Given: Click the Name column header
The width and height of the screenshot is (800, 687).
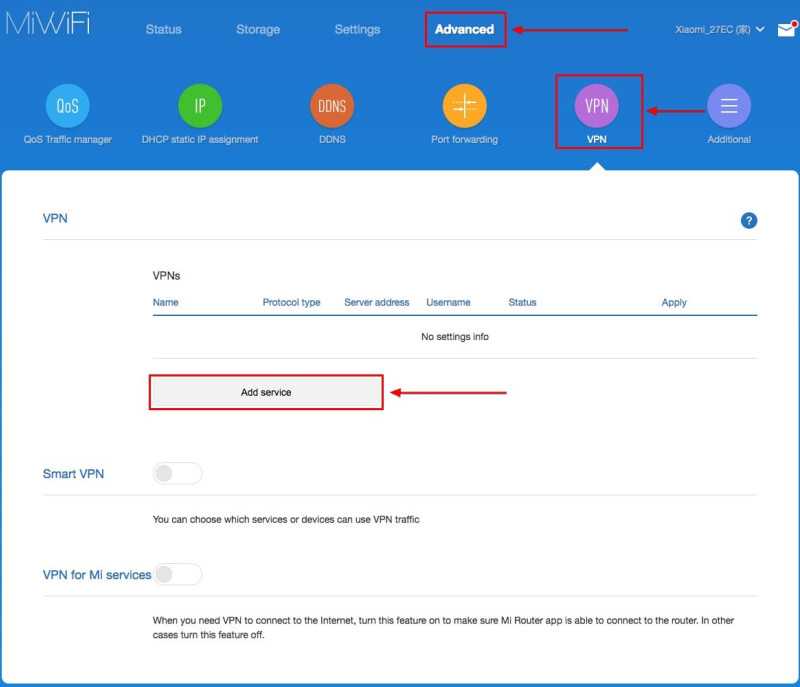Looking at the screenshot, I should 165,302.
